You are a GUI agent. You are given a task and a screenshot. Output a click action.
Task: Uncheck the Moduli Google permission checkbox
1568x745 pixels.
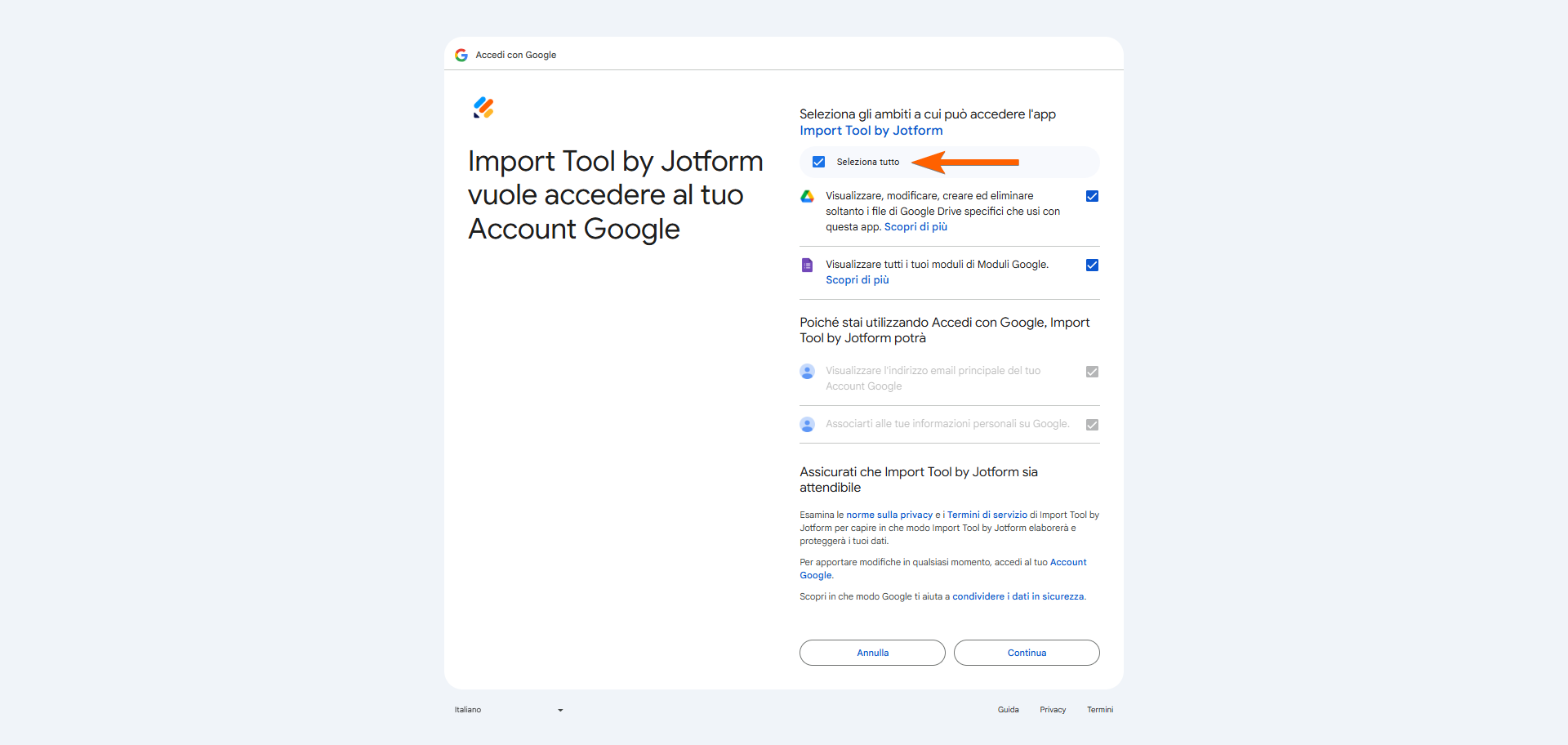(x=1092, y=265)
